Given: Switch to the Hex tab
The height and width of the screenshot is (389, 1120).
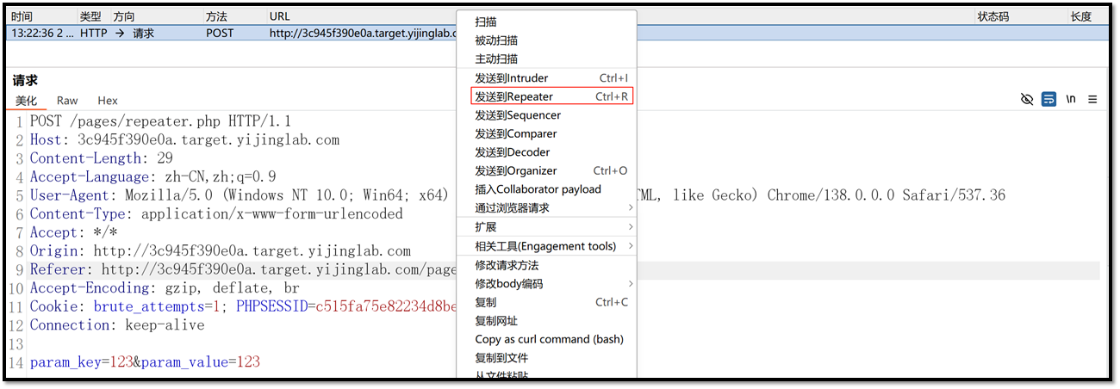Looking at the screenshot, I should [x=108, y=101].
